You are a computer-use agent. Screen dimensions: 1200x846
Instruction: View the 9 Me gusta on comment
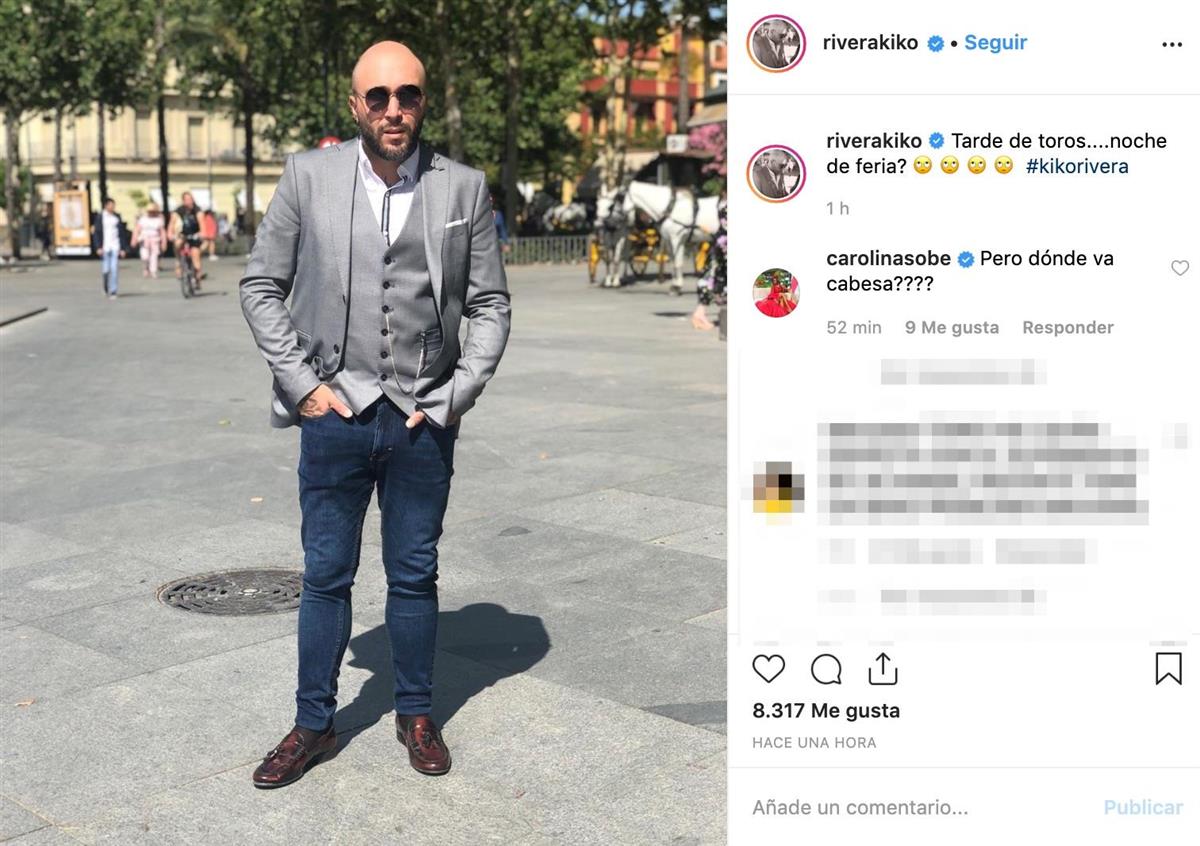click(x=952, y=327)
